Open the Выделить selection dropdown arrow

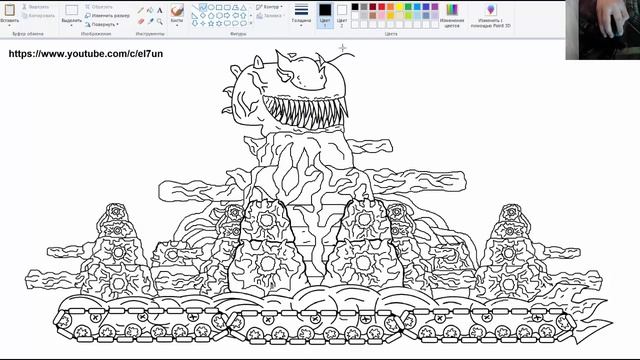(71, 24)
